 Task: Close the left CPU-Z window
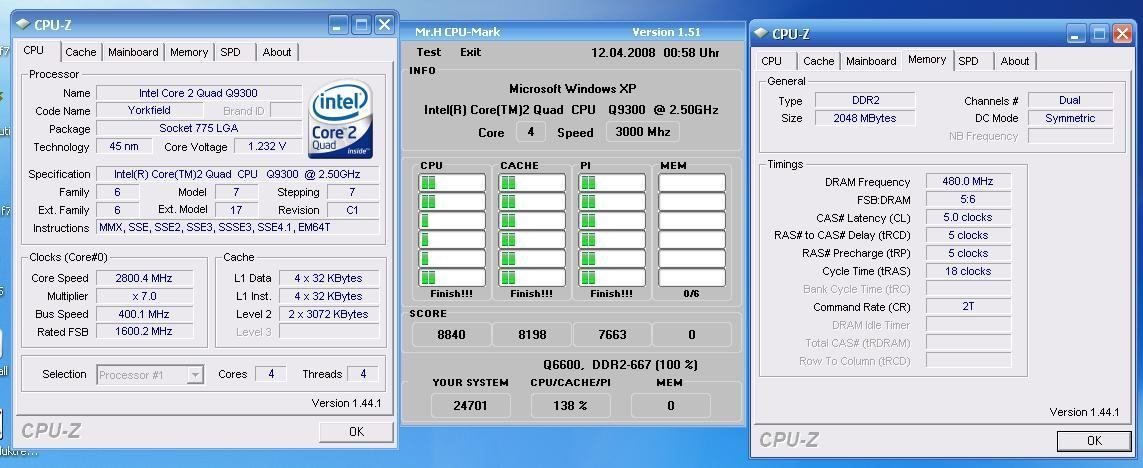pyautogui.click(x=385, y=25)
